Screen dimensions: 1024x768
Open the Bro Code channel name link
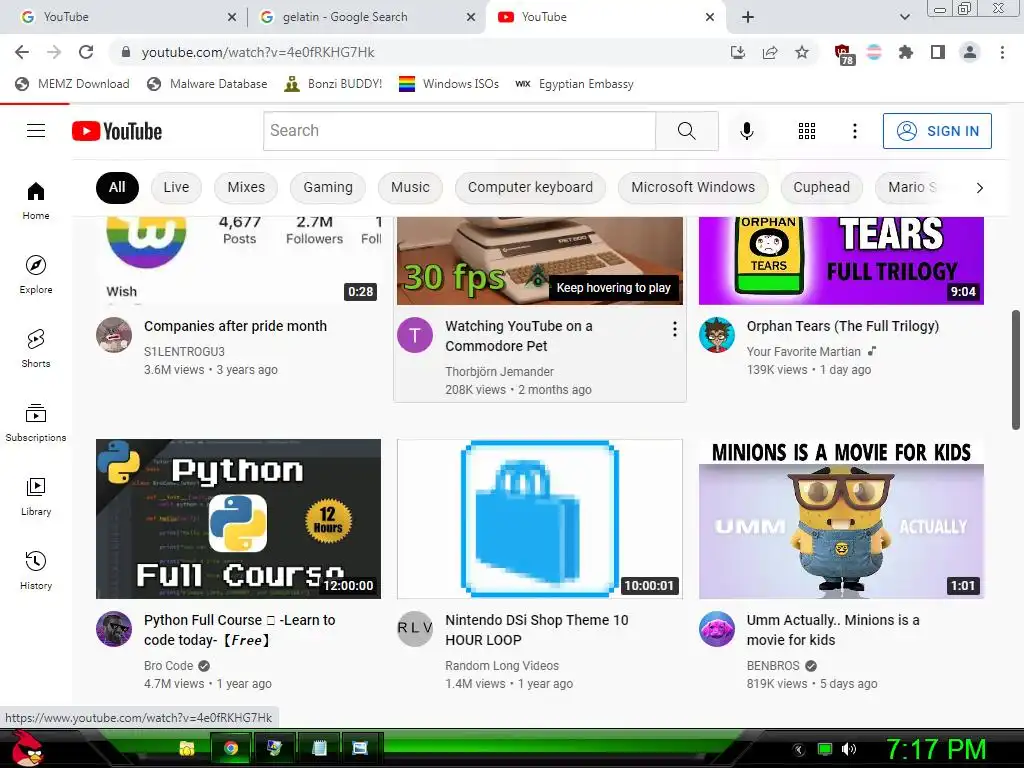click(x=168, y=665)
